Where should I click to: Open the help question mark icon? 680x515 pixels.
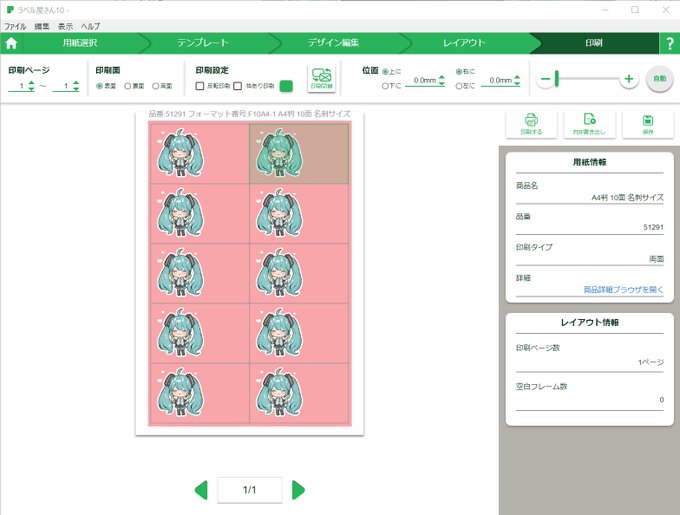pyautogui.click(x=670, y=43)
